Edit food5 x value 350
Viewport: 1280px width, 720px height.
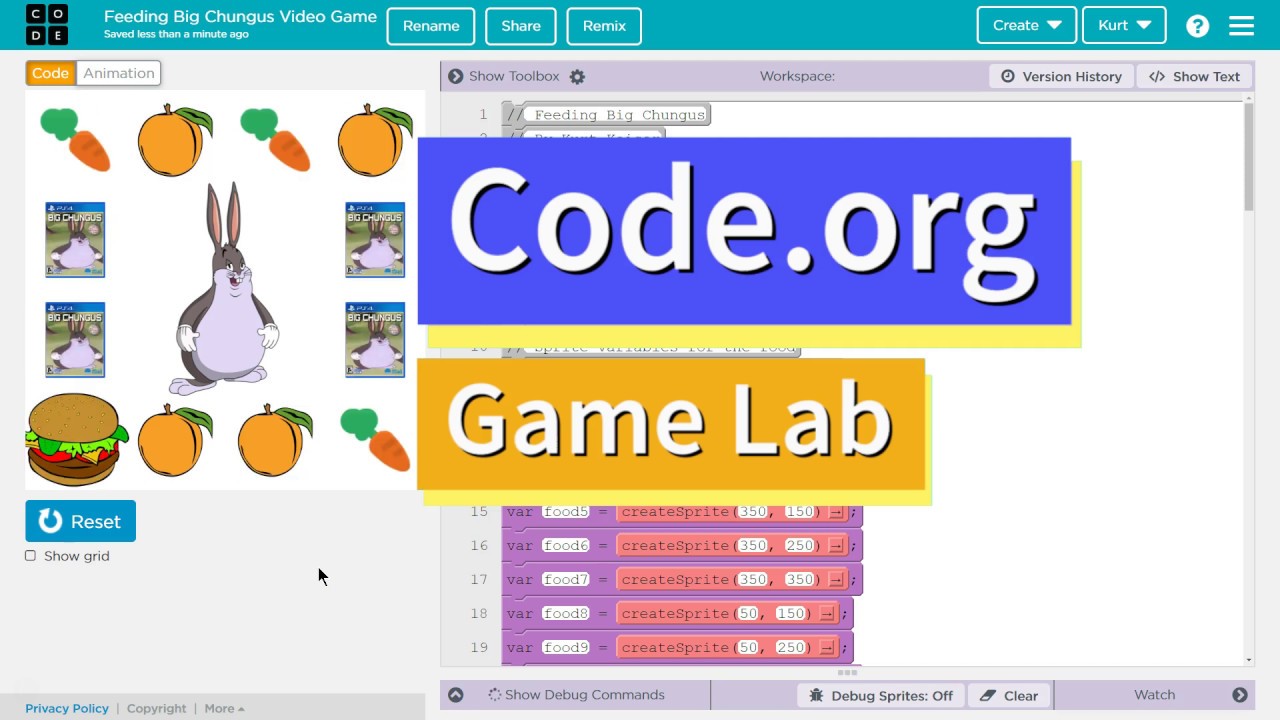click(x=753, y=512)
